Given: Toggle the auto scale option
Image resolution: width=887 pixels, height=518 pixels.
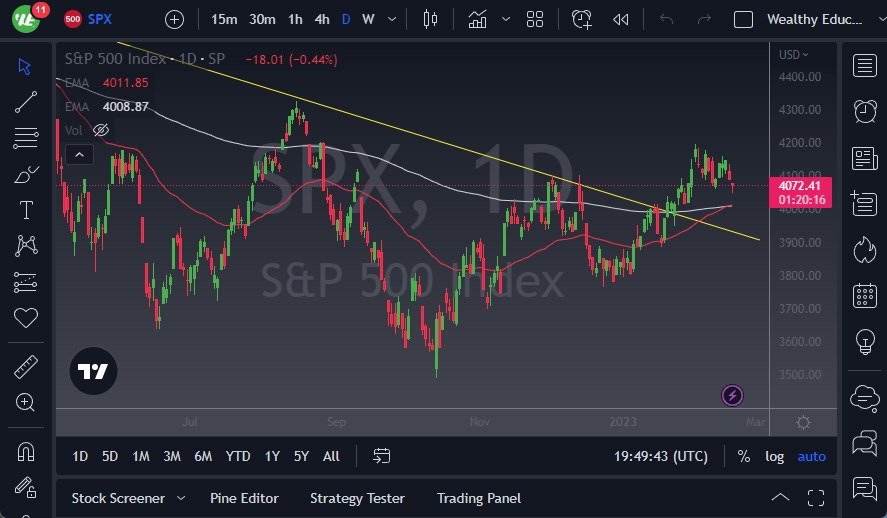Looking at the screenshot, I should click(811, 456).
